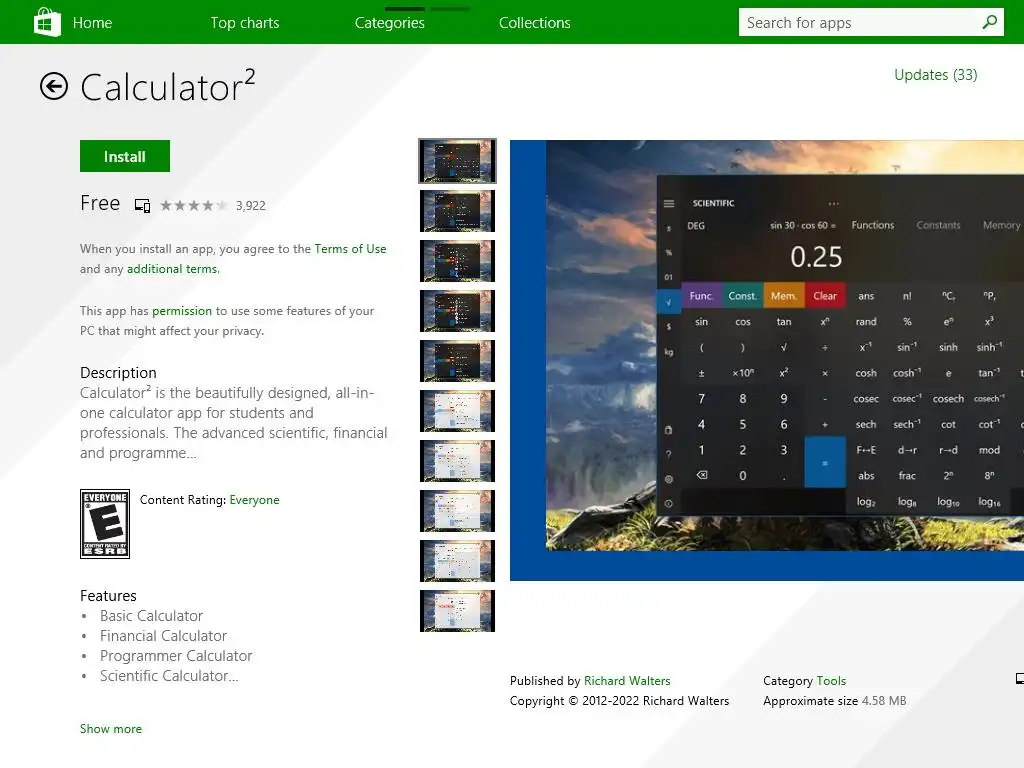Click the large scientific calculator preview image

click(767, 360)
